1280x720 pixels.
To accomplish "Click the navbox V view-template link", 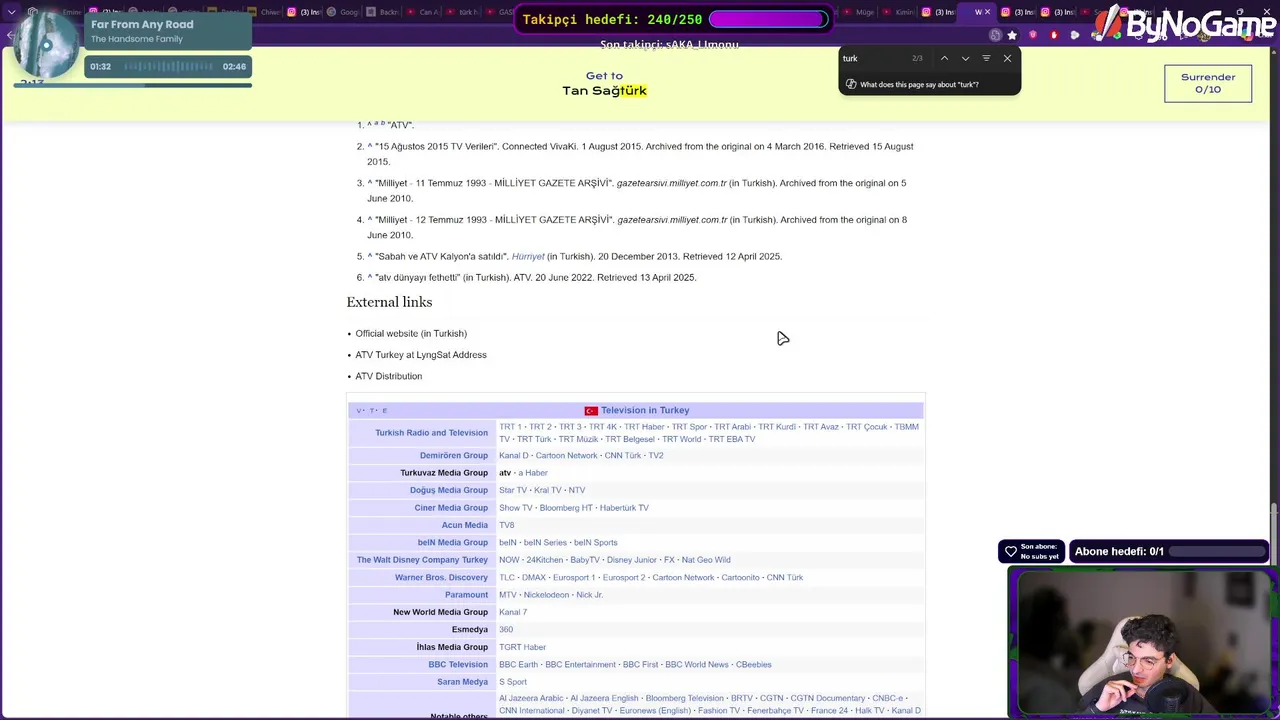I will [x=359, y=411].
